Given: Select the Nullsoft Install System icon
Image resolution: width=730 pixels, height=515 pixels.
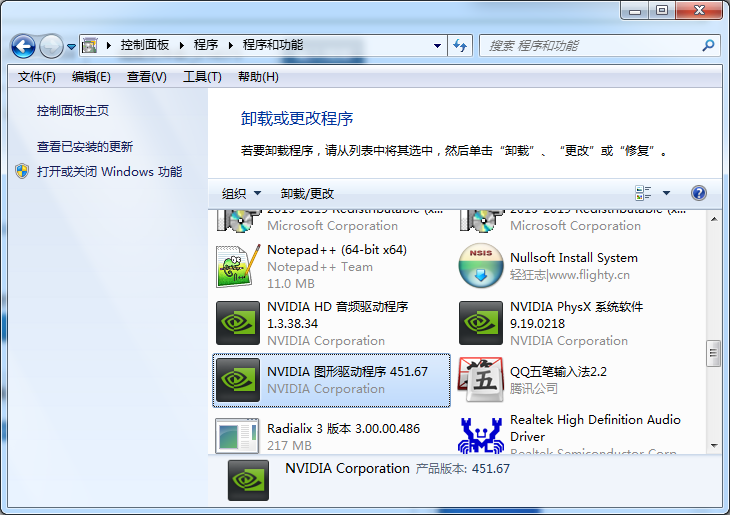Looking at the screenshot, I should (x=481, y=266).
